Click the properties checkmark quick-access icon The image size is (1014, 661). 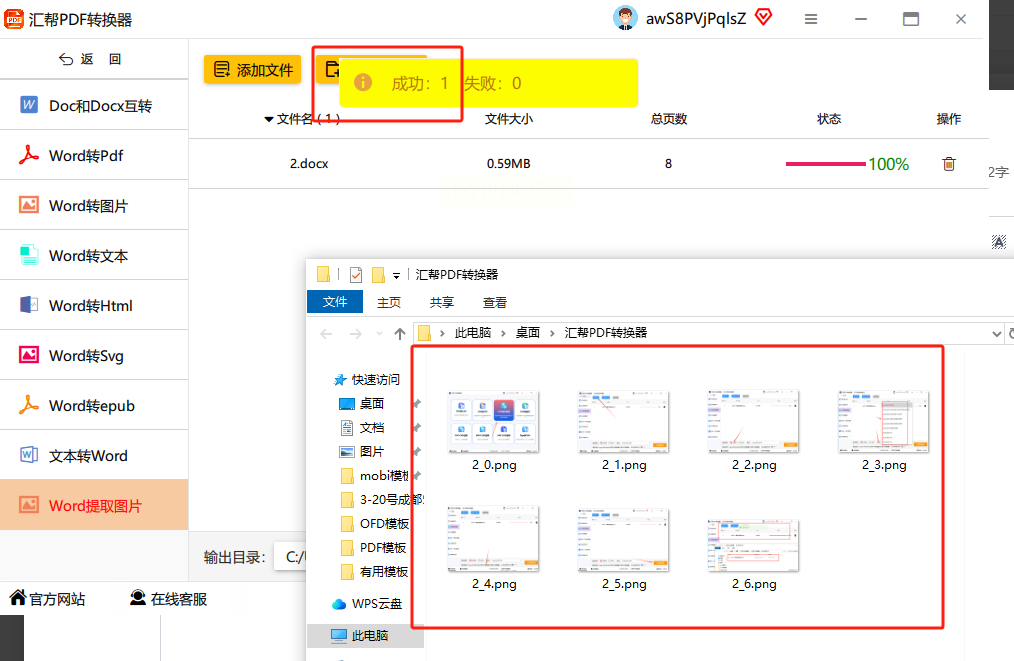[x=356, y=275]
